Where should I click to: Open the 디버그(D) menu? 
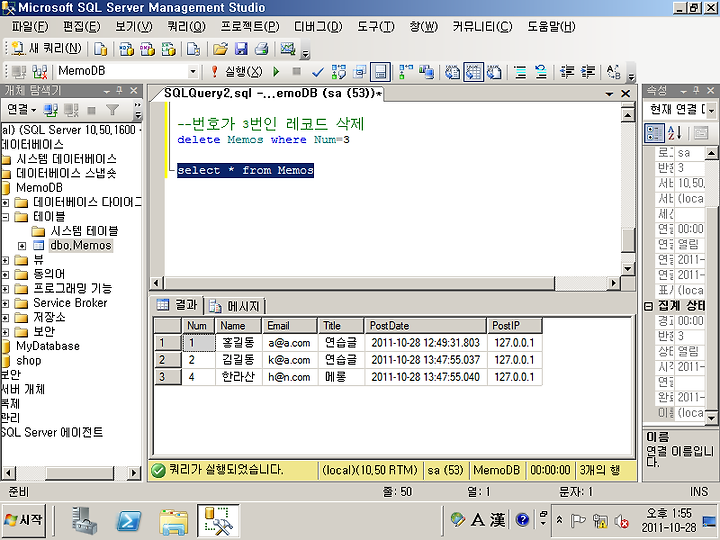(318, 27)
